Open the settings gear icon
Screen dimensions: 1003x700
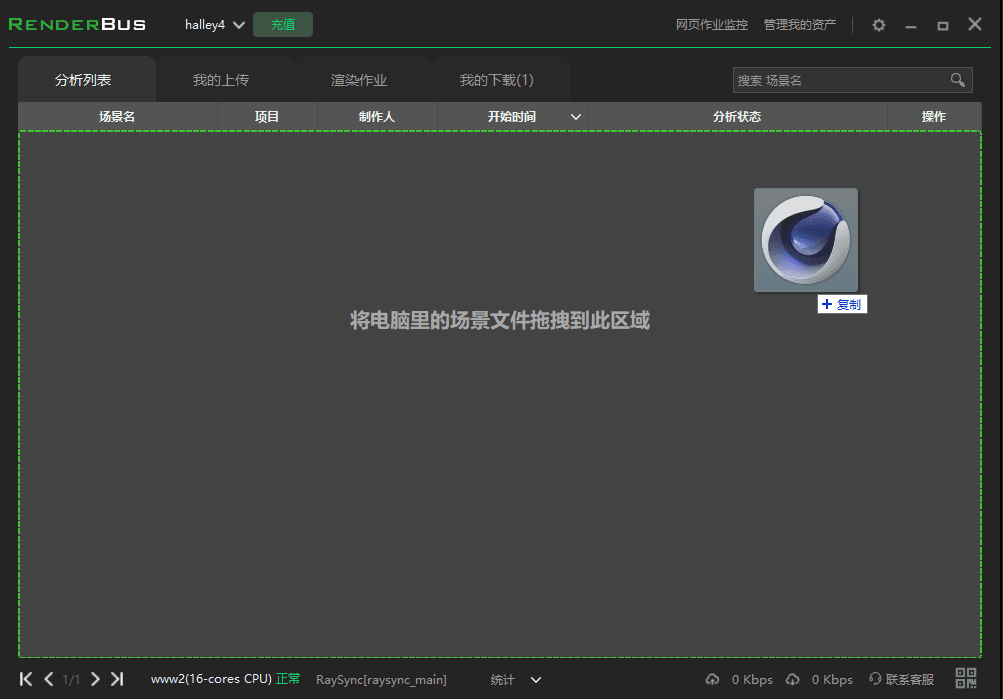879,25
